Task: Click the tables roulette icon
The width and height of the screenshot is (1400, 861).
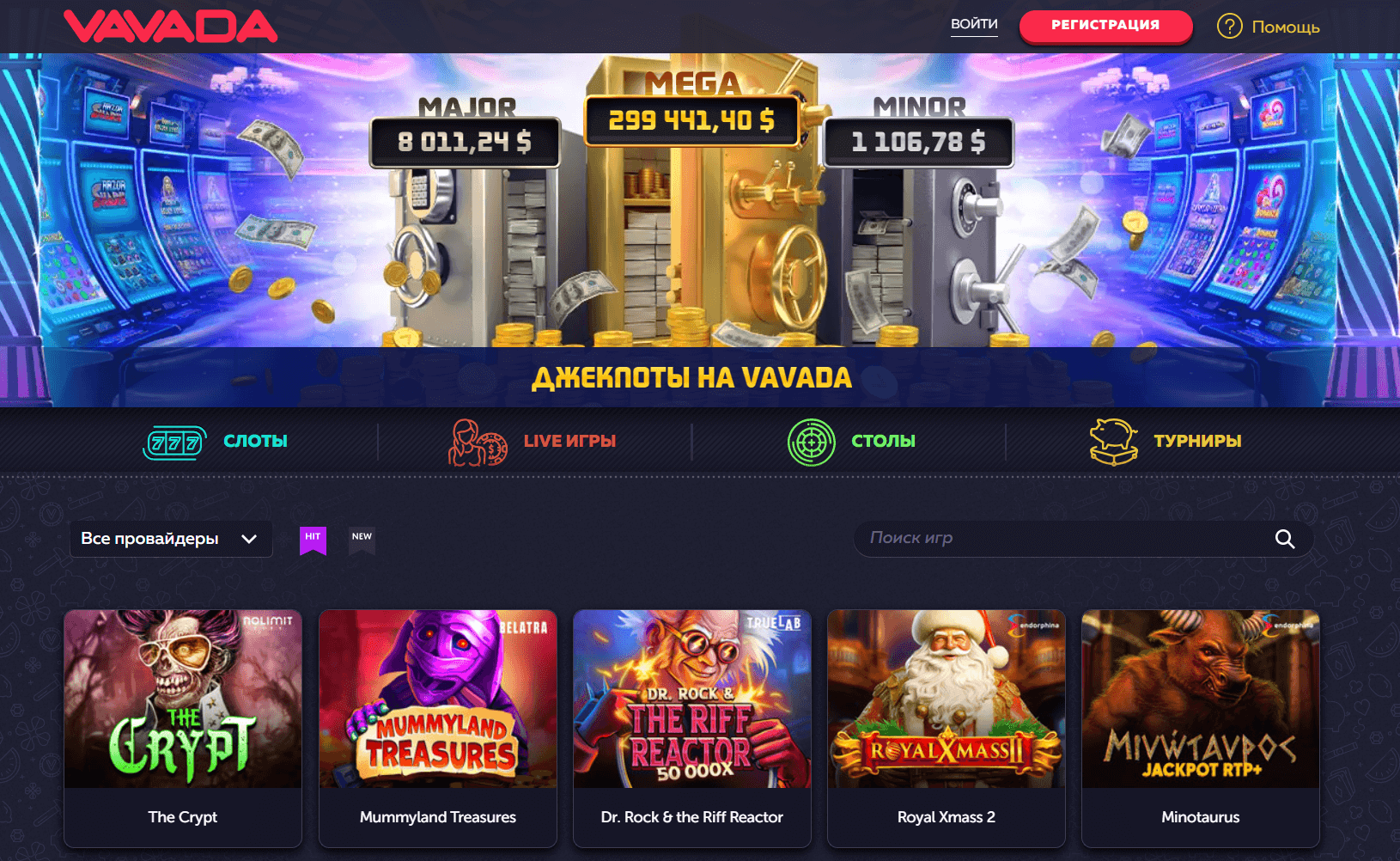Action: pos(811,443)
